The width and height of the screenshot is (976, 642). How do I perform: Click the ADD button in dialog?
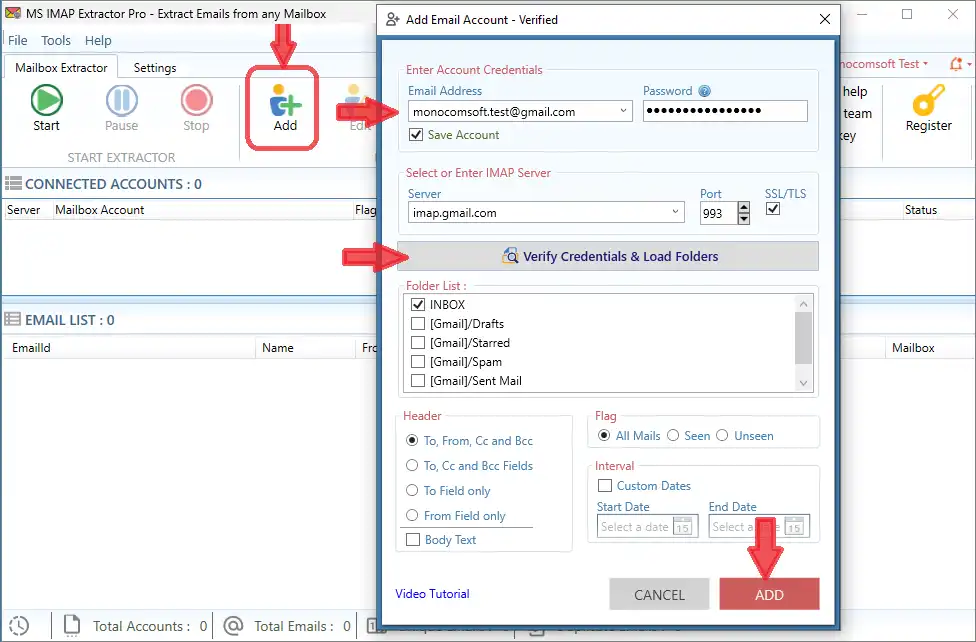click(769, 594)
